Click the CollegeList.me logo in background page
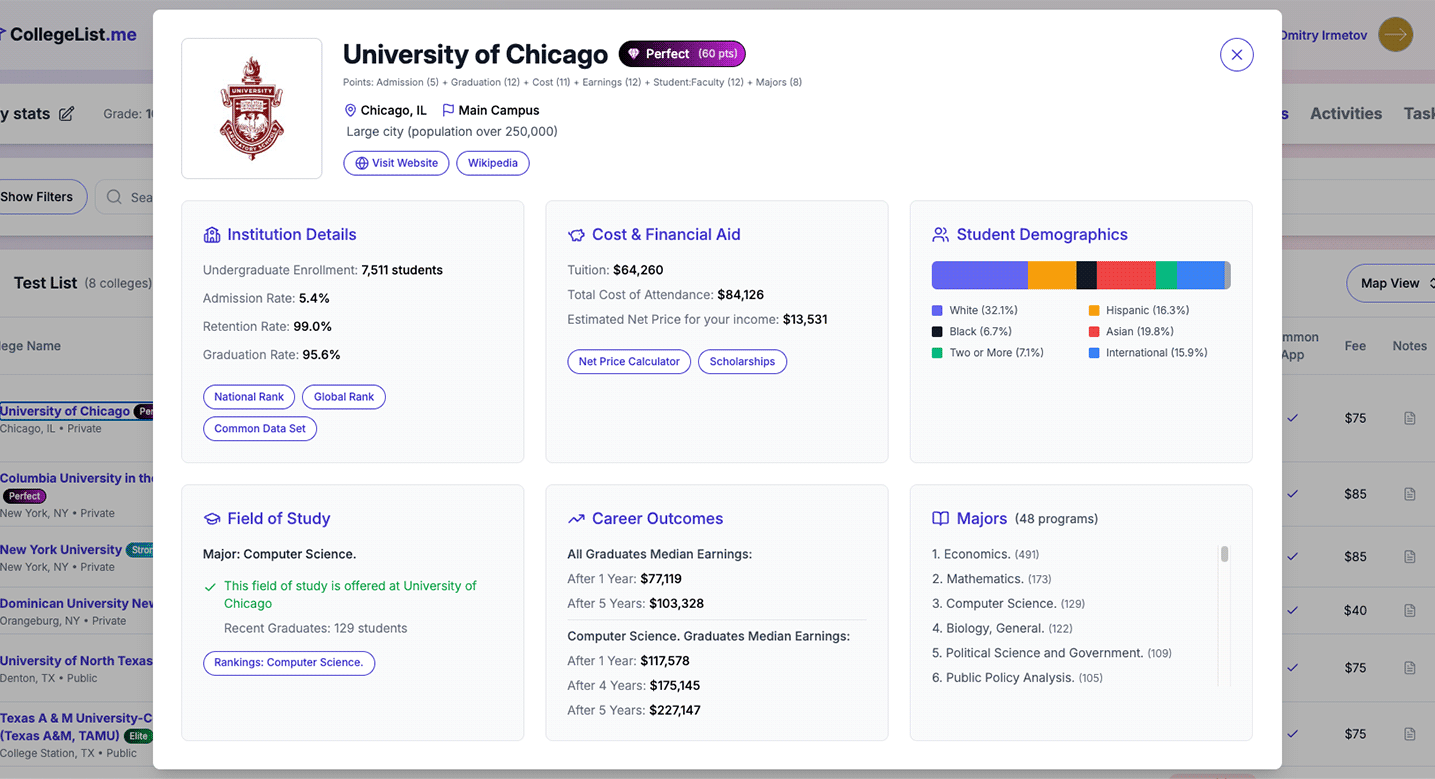The width and height of the screenshot is (1435, 779). coord(68,35)
